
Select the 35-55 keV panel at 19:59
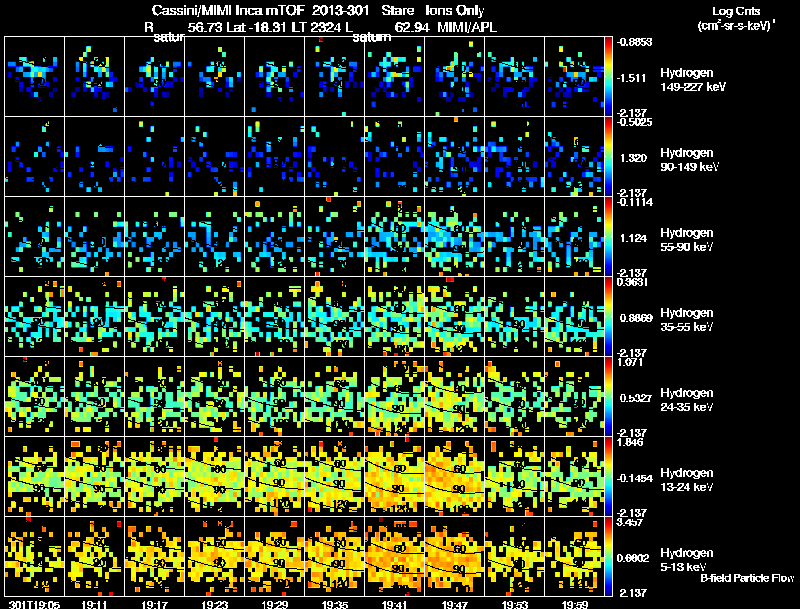(574, 316)
